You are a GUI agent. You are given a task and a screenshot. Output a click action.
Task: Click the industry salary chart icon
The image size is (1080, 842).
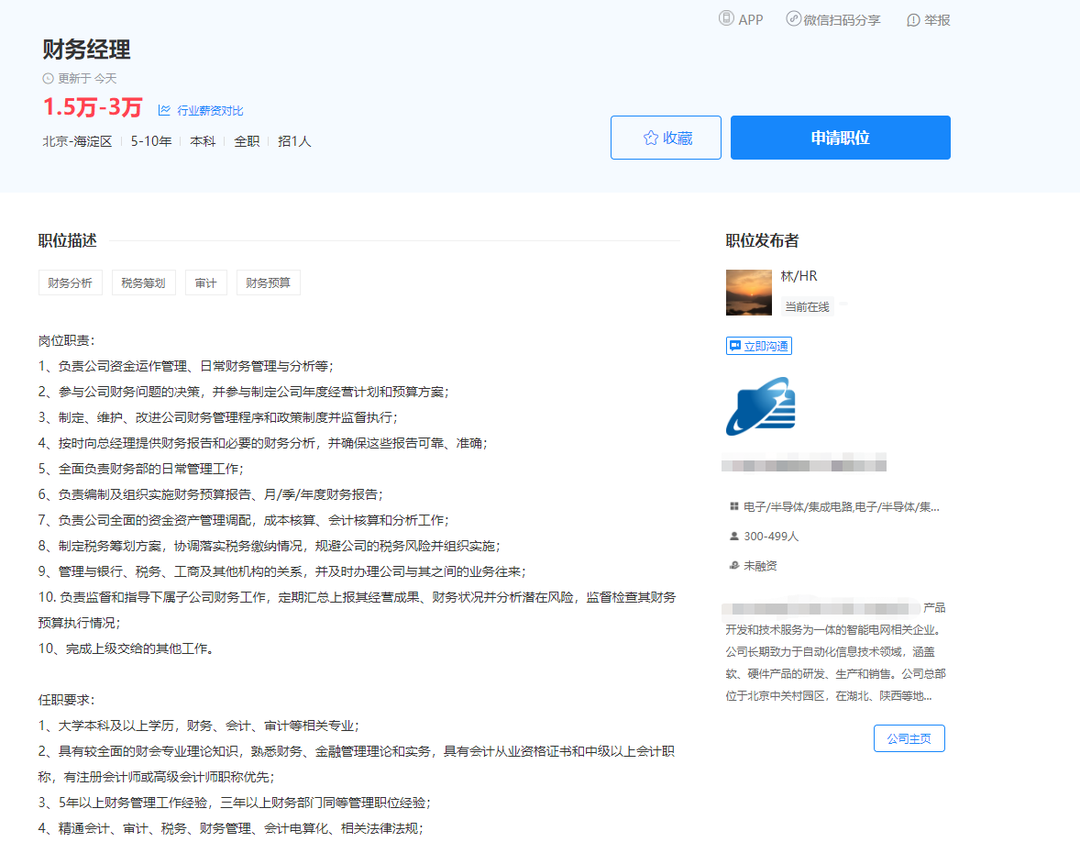click(x=164, y=110)
